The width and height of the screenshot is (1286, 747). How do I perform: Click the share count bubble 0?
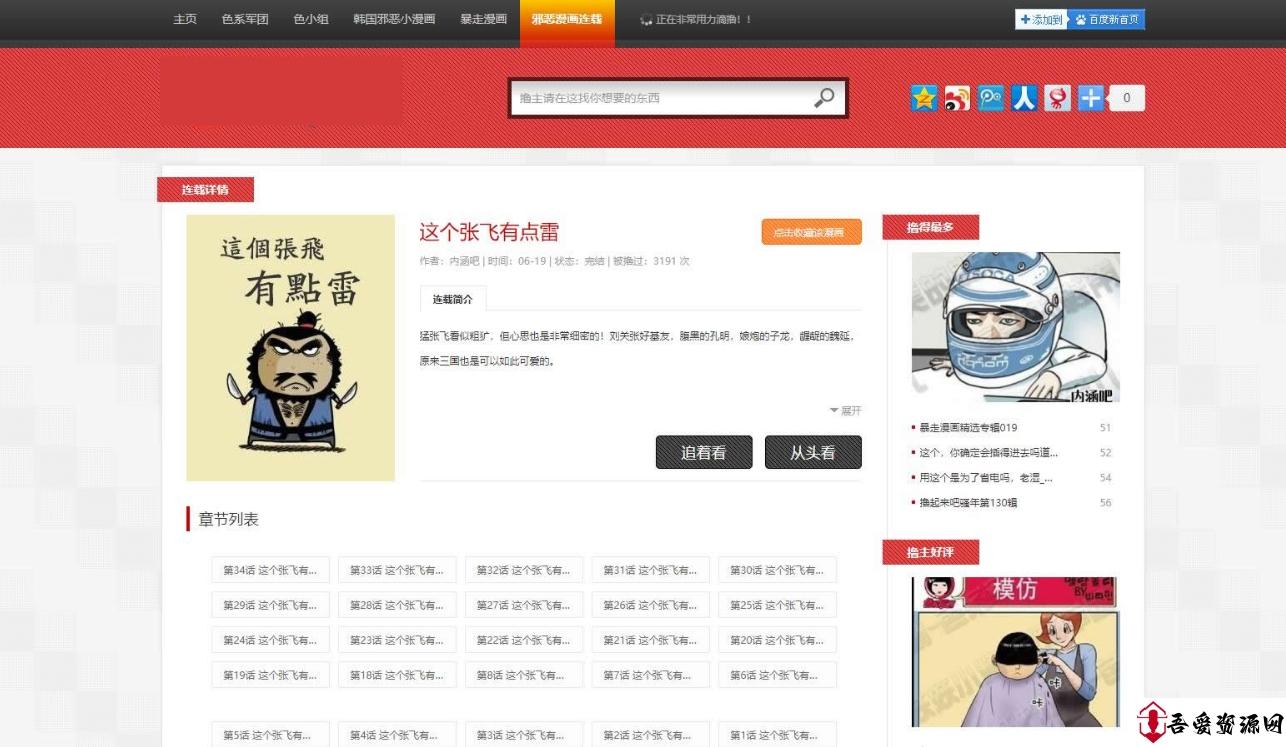point(1127,98)
